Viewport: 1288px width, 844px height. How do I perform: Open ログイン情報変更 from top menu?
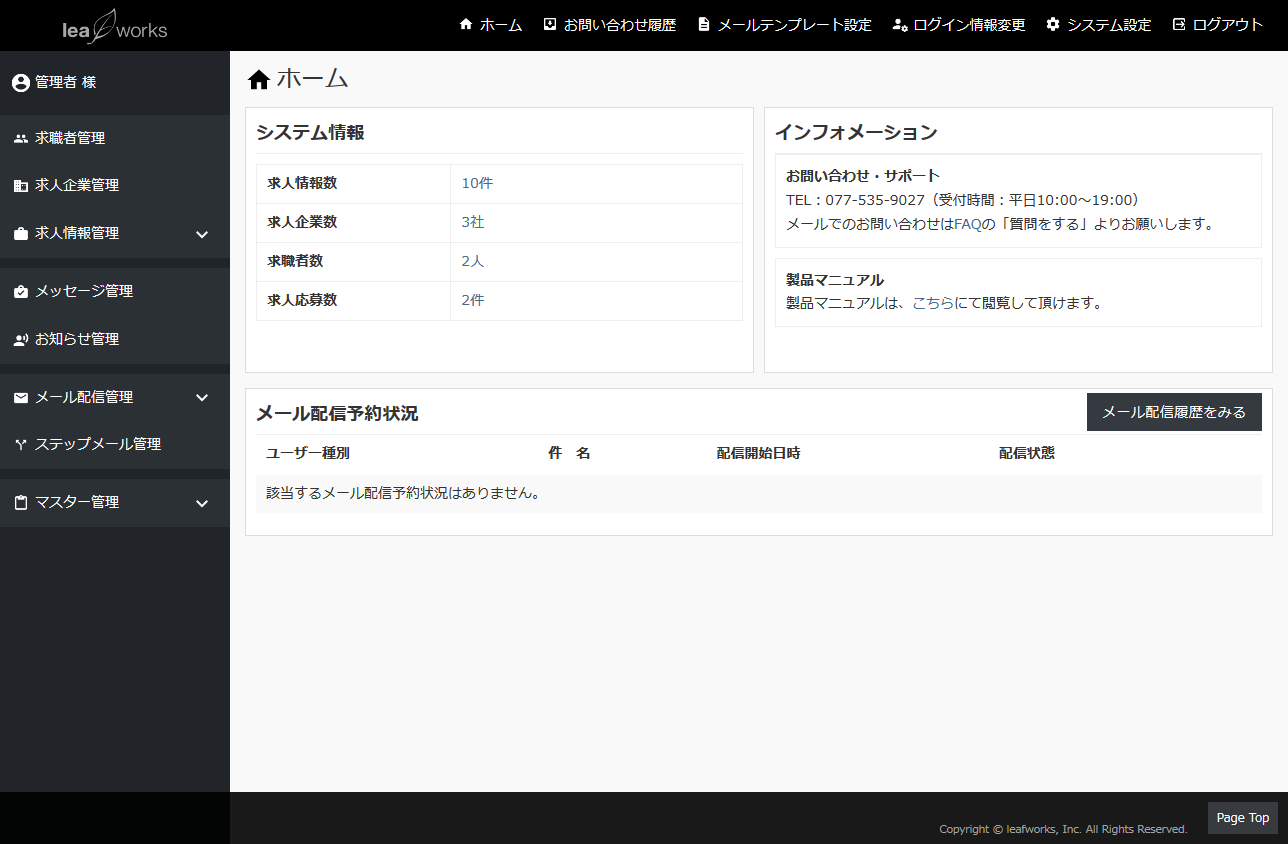[x=968, y=25]
